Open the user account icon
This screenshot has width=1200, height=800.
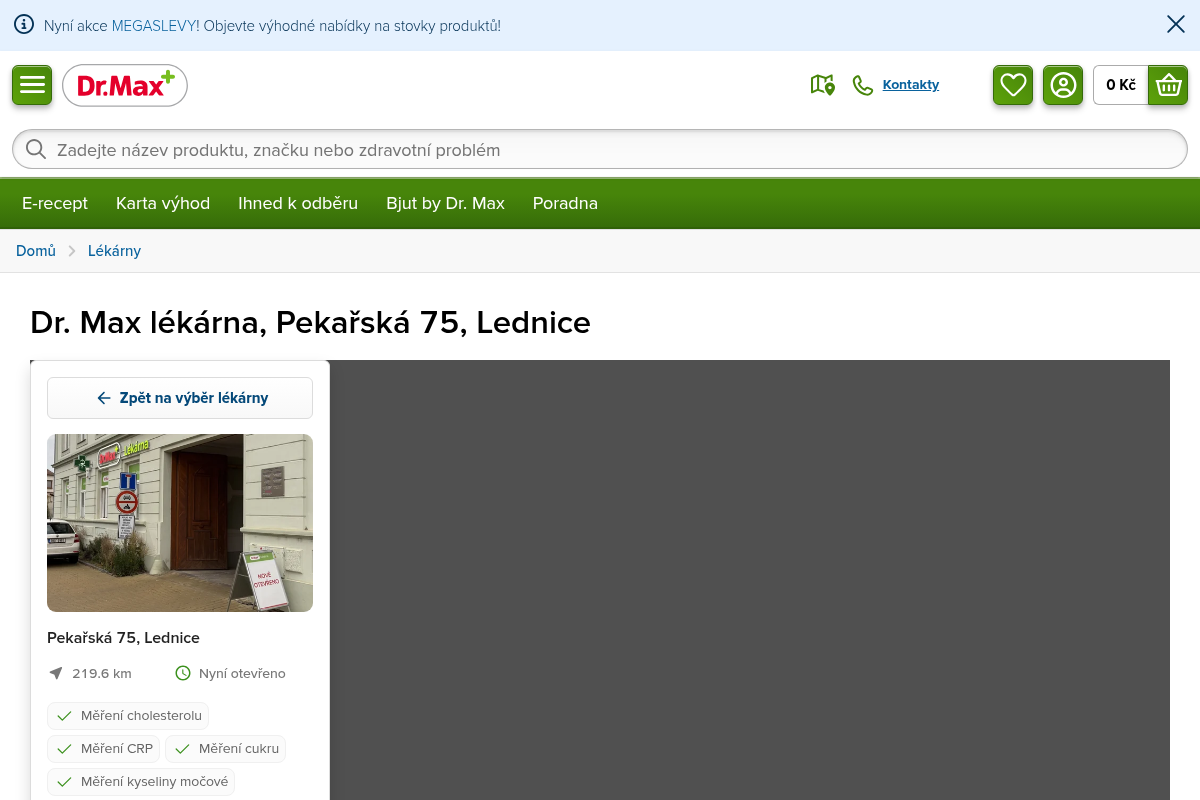(1063, 85)
